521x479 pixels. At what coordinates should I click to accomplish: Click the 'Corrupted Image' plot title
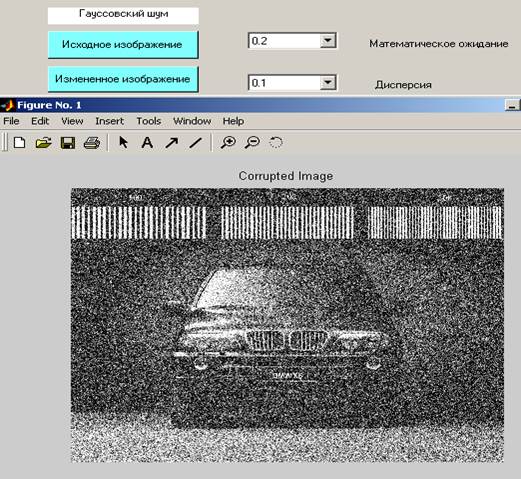(x=286, y=176)
